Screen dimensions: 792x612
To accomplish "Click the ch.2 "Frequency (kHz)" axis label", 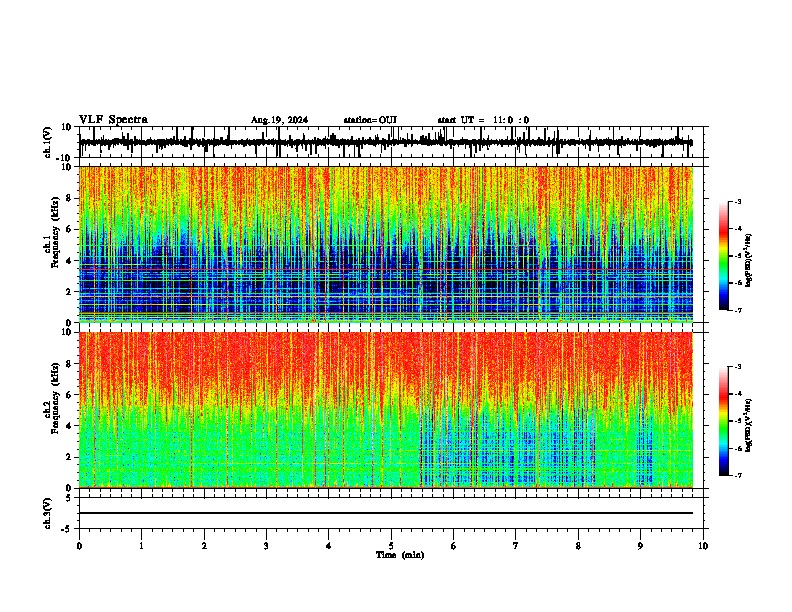I will click(x=55, y=398).
